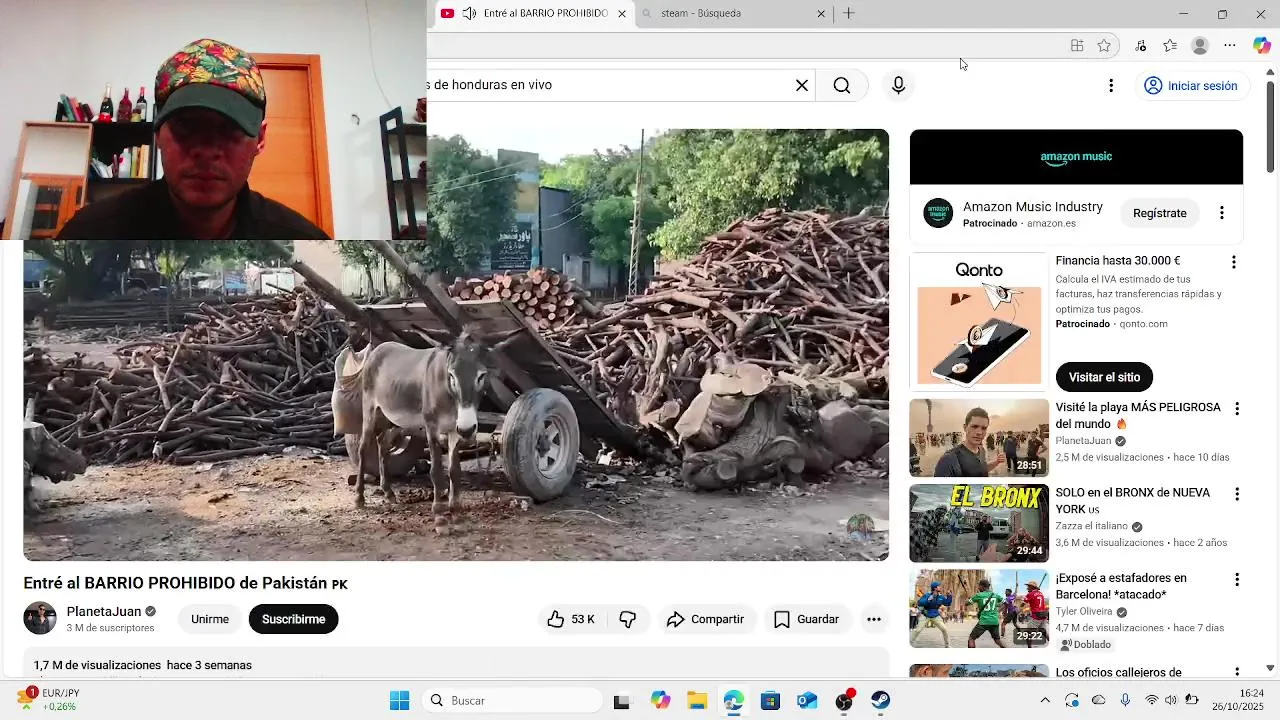This screenshot has height=720, width=1280.
Task: Launch Copilot from the Windows taskbar
Action: click(660, 700)
